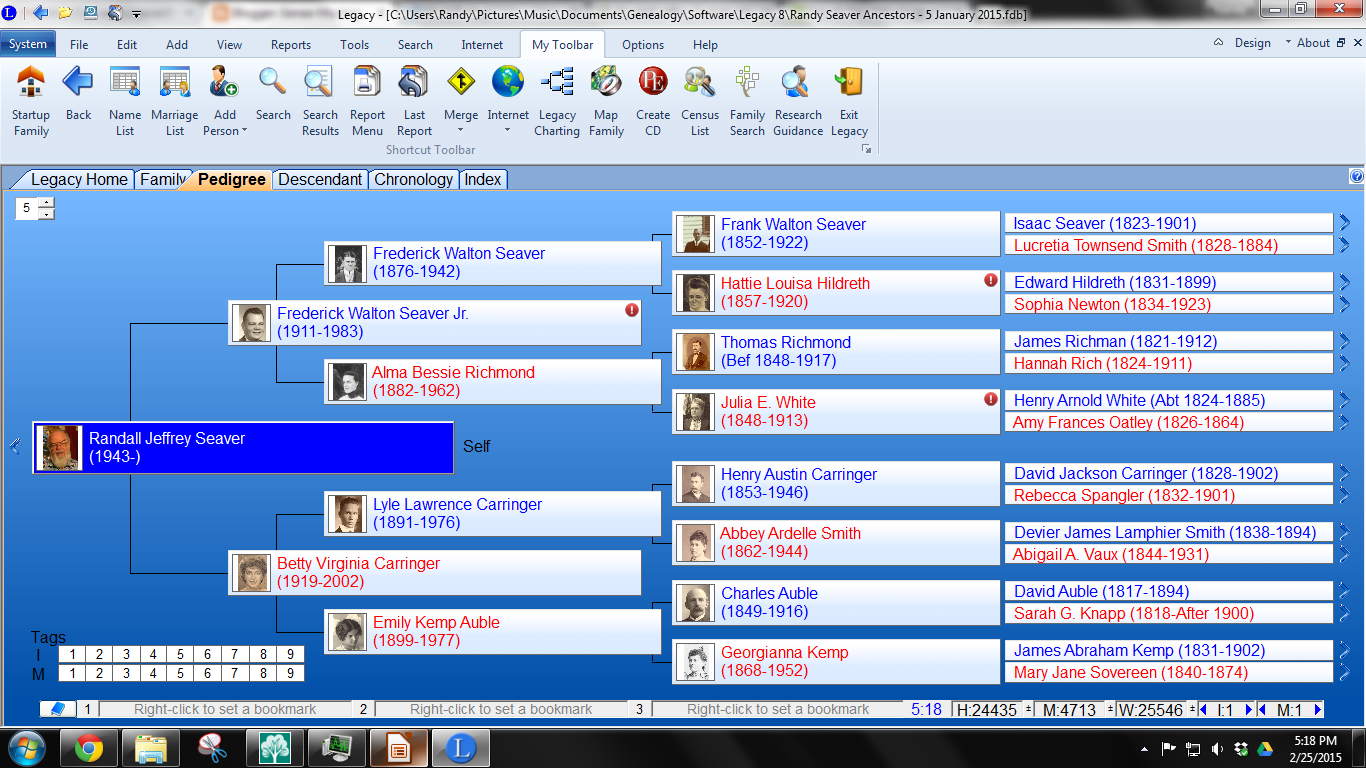Open Research Guidance tool
Image resolution: width=1366 pixels, height=768 pixels.
pos(798,101)
